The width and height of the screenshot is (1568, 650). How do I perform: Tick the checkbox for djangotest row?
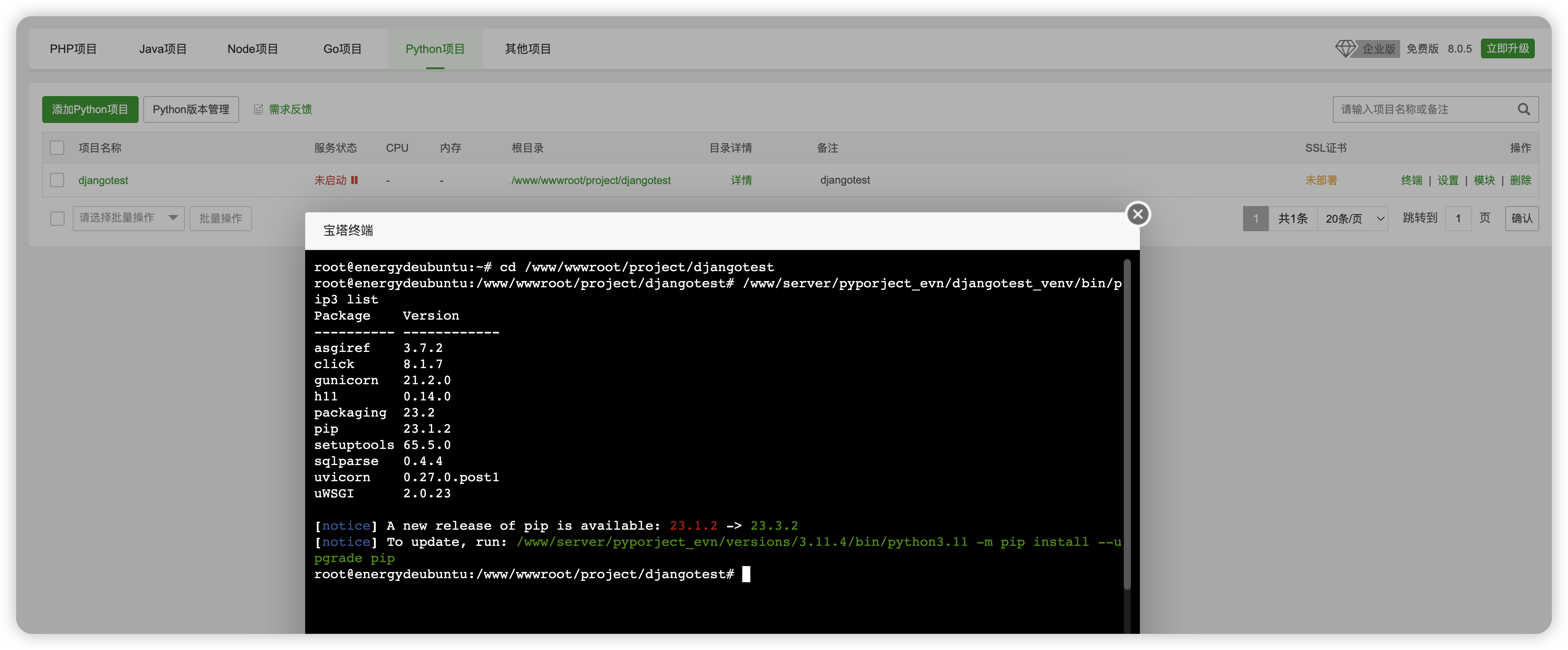57,180
